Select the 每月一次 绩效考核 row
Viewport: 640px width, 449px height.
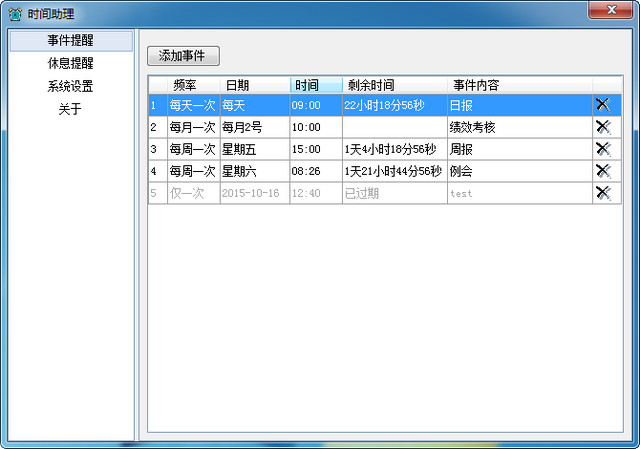pos(384,127)
